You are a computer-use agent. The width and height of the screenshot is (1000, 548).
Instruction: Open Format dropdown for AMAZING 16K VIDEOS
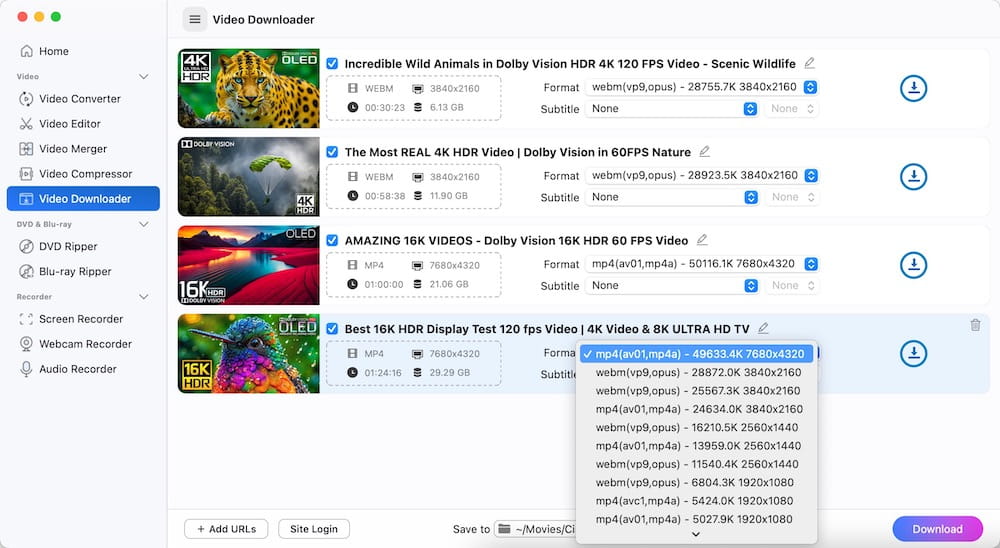click(702, 263)
